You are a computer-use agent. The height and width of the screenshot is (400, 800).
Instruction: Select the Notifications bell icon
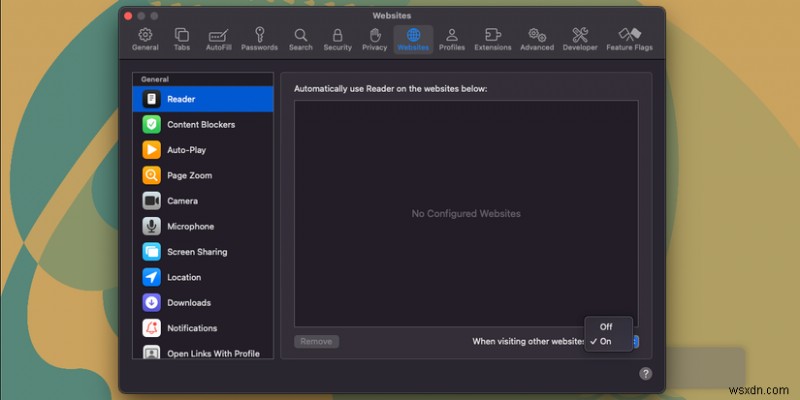[x=152, y=328]
